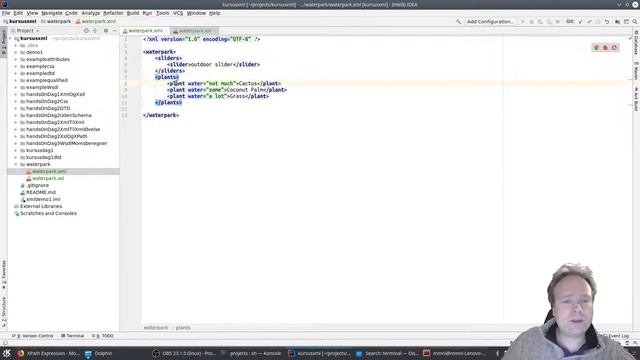Switch to OBS window in taskbar
This screenshot has width=640, height=360.
[x=184, y=353]
